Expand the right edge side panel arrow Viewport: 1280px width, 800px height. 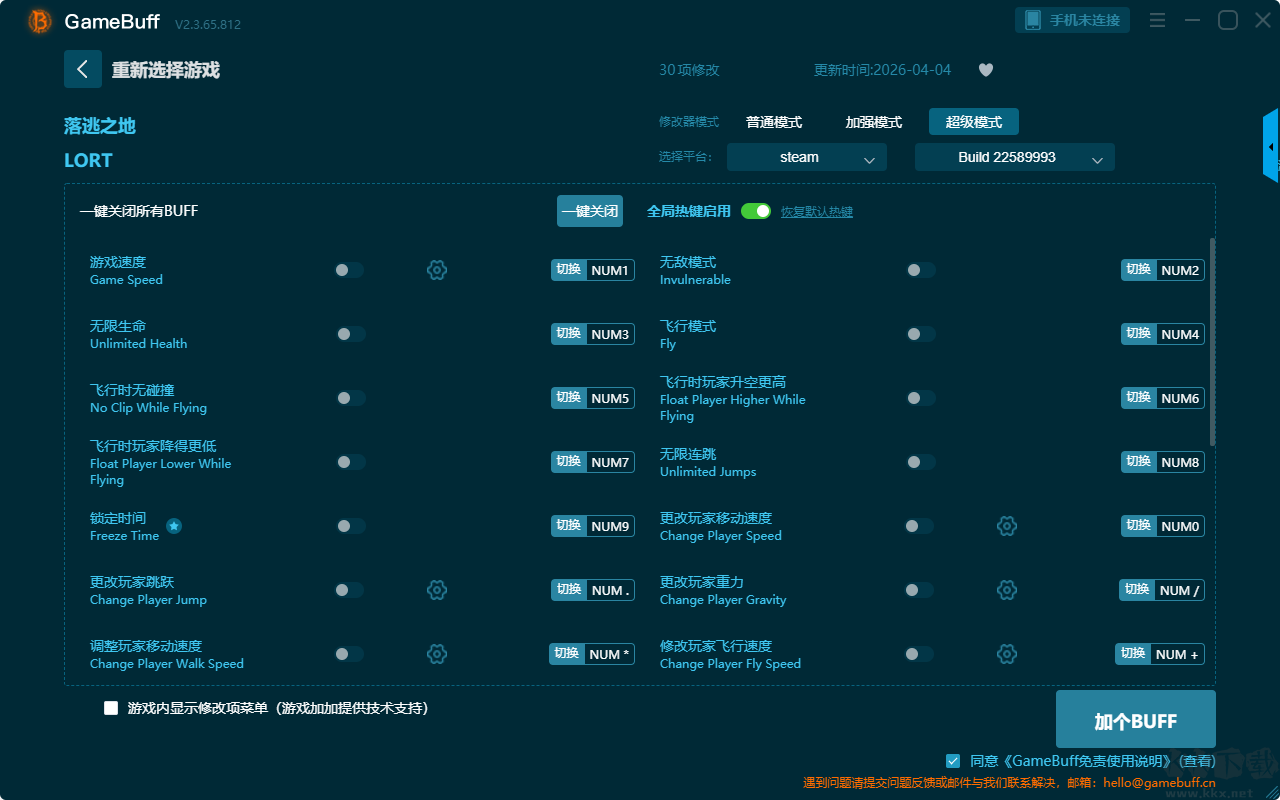[1271, 146]
